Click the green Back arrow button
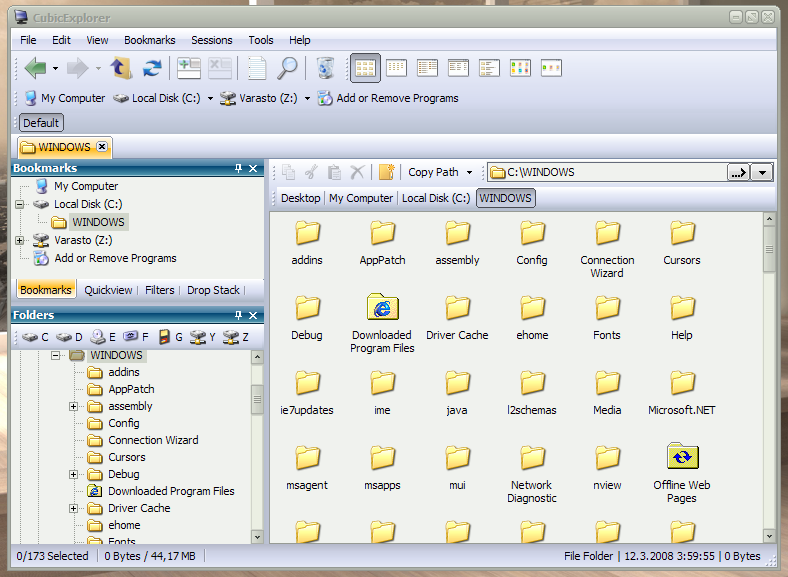The height and width of the screenshot is (577, 788). 35,68
